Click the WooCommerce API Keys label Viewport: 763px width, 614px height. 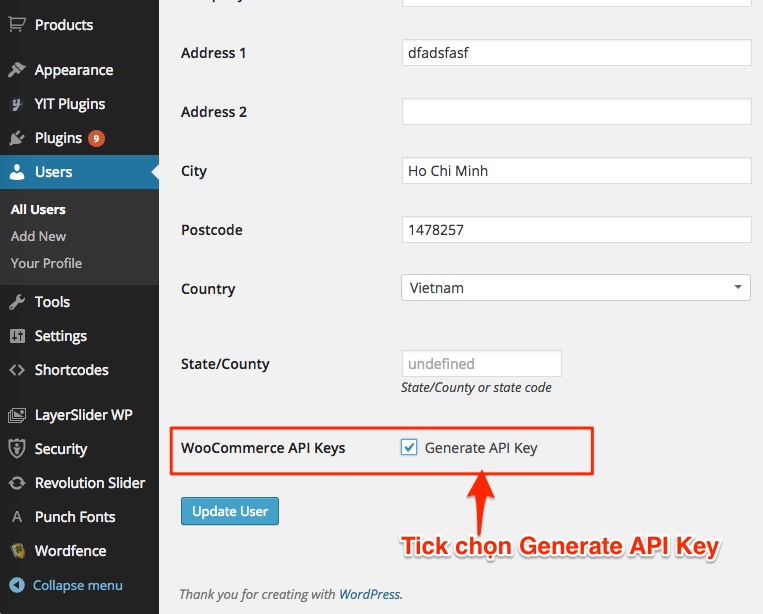pos(263,448)
